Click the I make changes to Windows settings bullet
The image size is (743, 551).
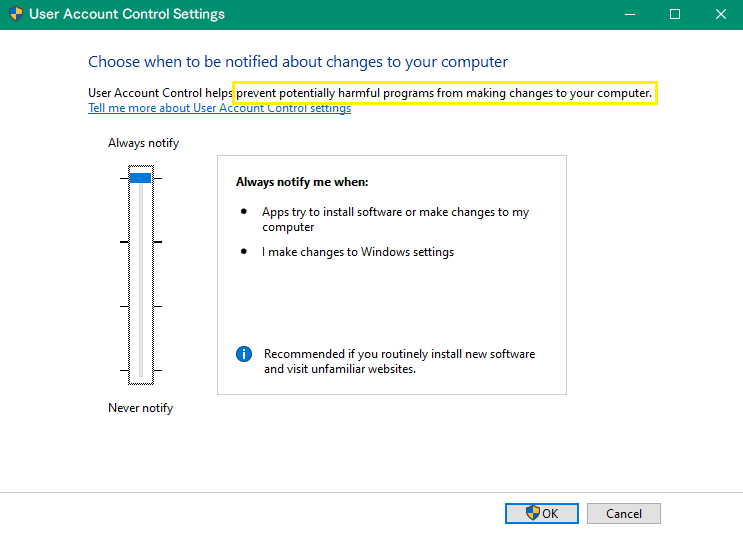(358, 252)
